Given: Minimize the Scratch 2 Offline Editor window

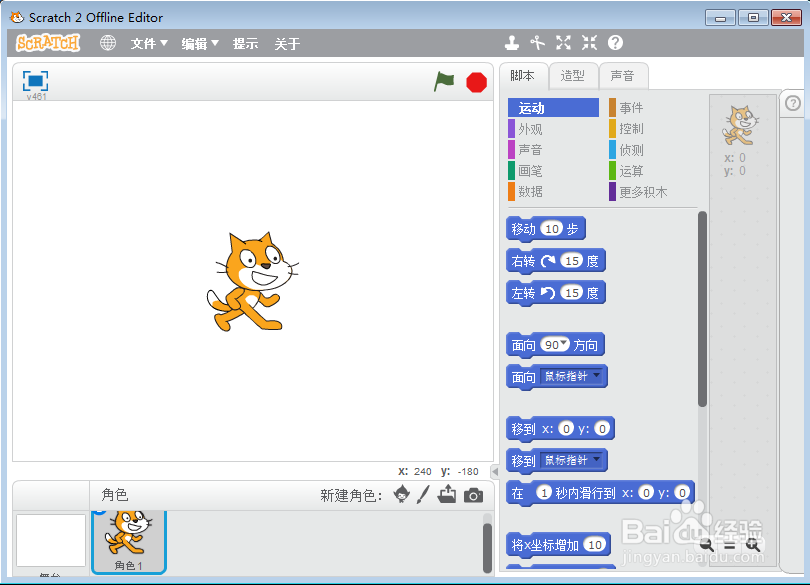Looking at the screenshot, I should pos(720,18).
